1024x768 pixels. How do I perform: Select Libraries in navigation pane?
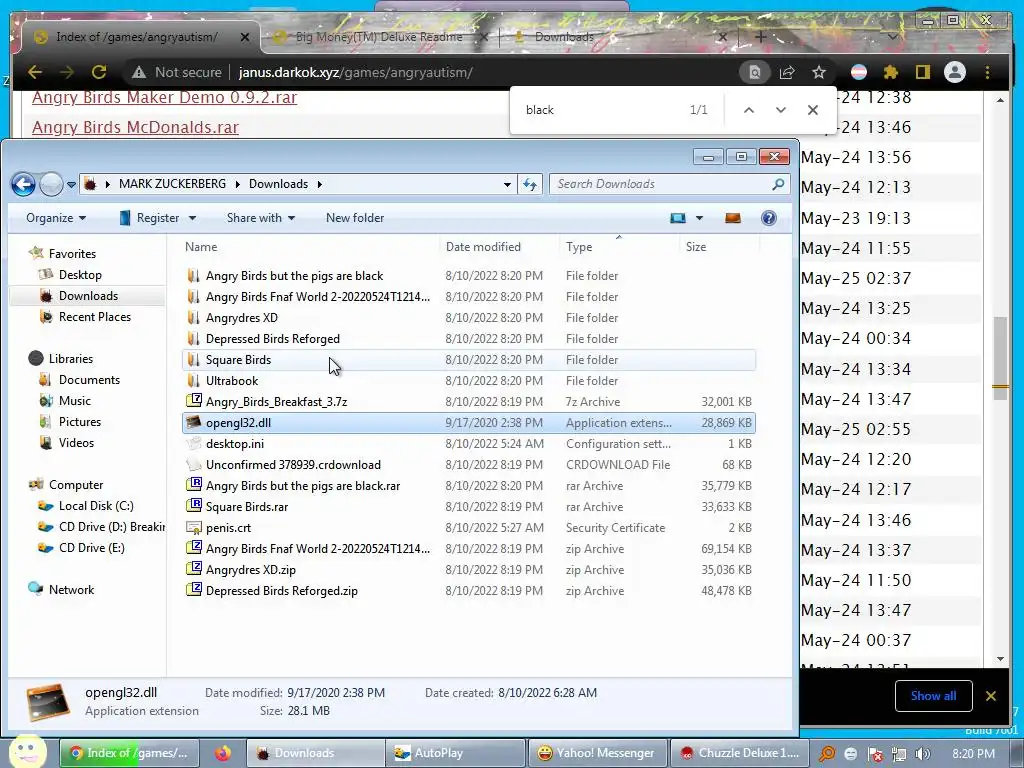pyautogui.click(x=71, y=359)
